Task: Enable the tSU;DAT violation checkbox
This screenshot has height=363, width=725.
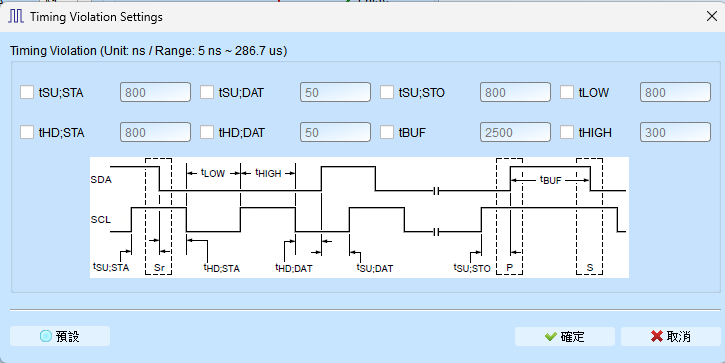Action: point(207,92)
